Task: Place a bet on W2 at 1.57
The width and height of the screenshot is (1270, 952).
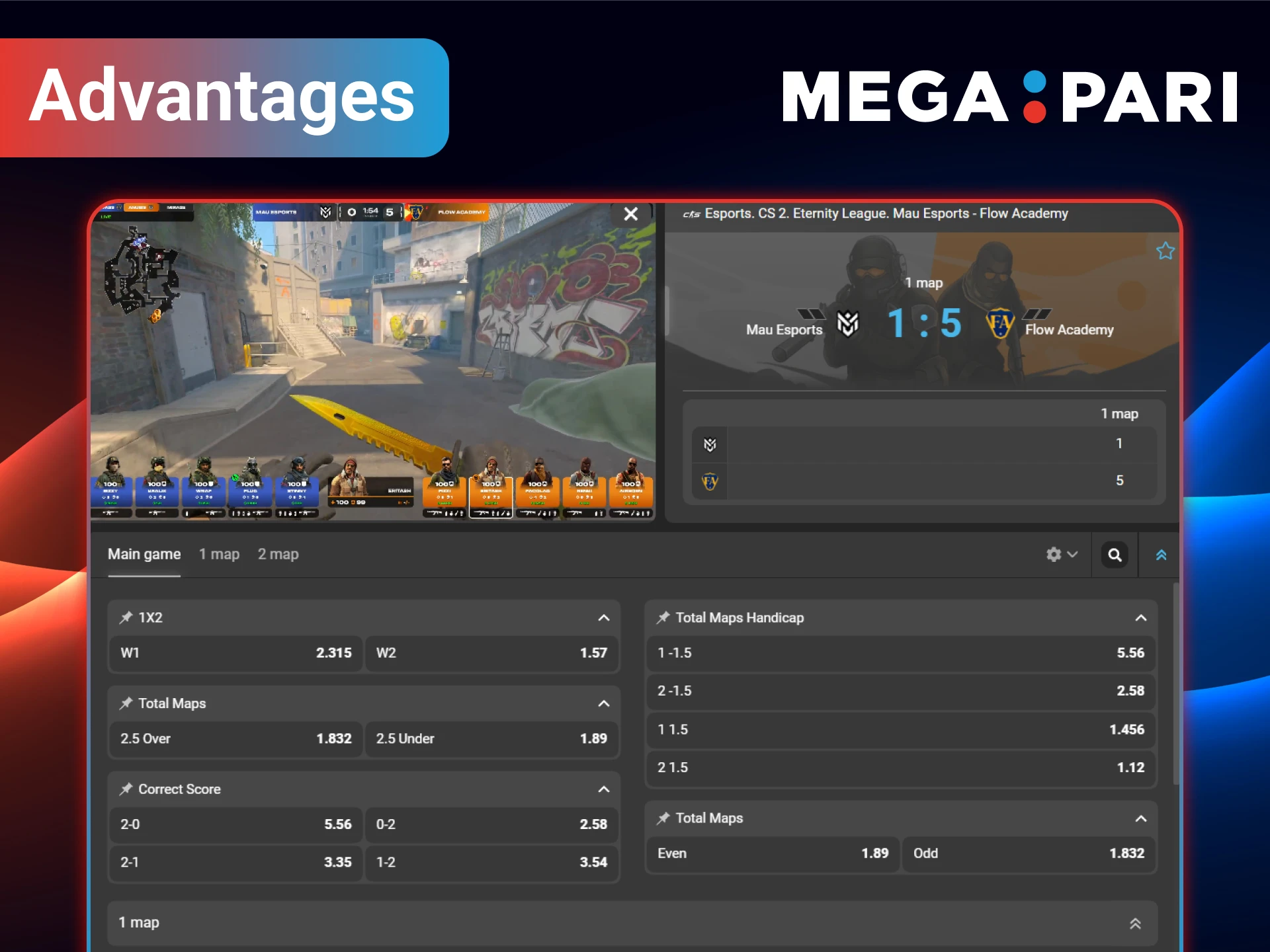Action: click(491, 653)
